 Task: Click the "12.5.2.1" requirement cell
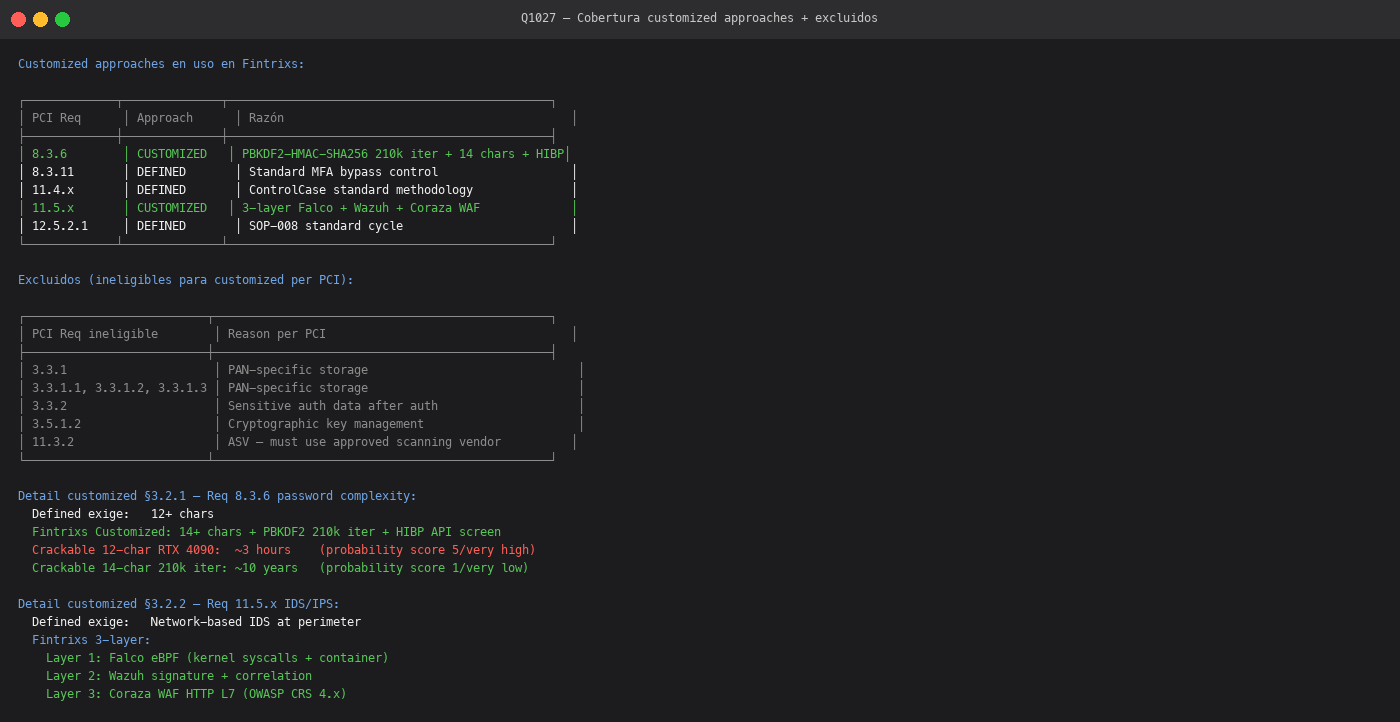(x=60, y=226)
